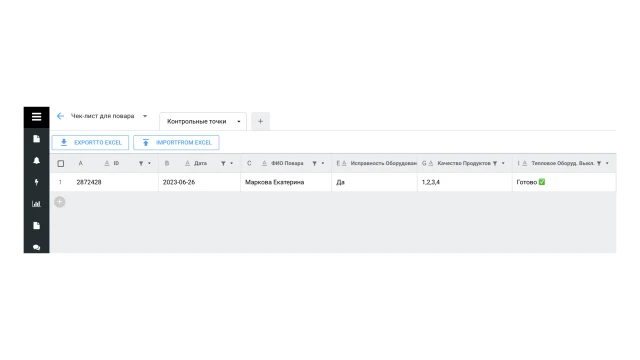Image resolution: width=640 pixels, height=360 pixels.
Task: Open the lower document icon in the sidebar
Action: [x=36, y=225]
